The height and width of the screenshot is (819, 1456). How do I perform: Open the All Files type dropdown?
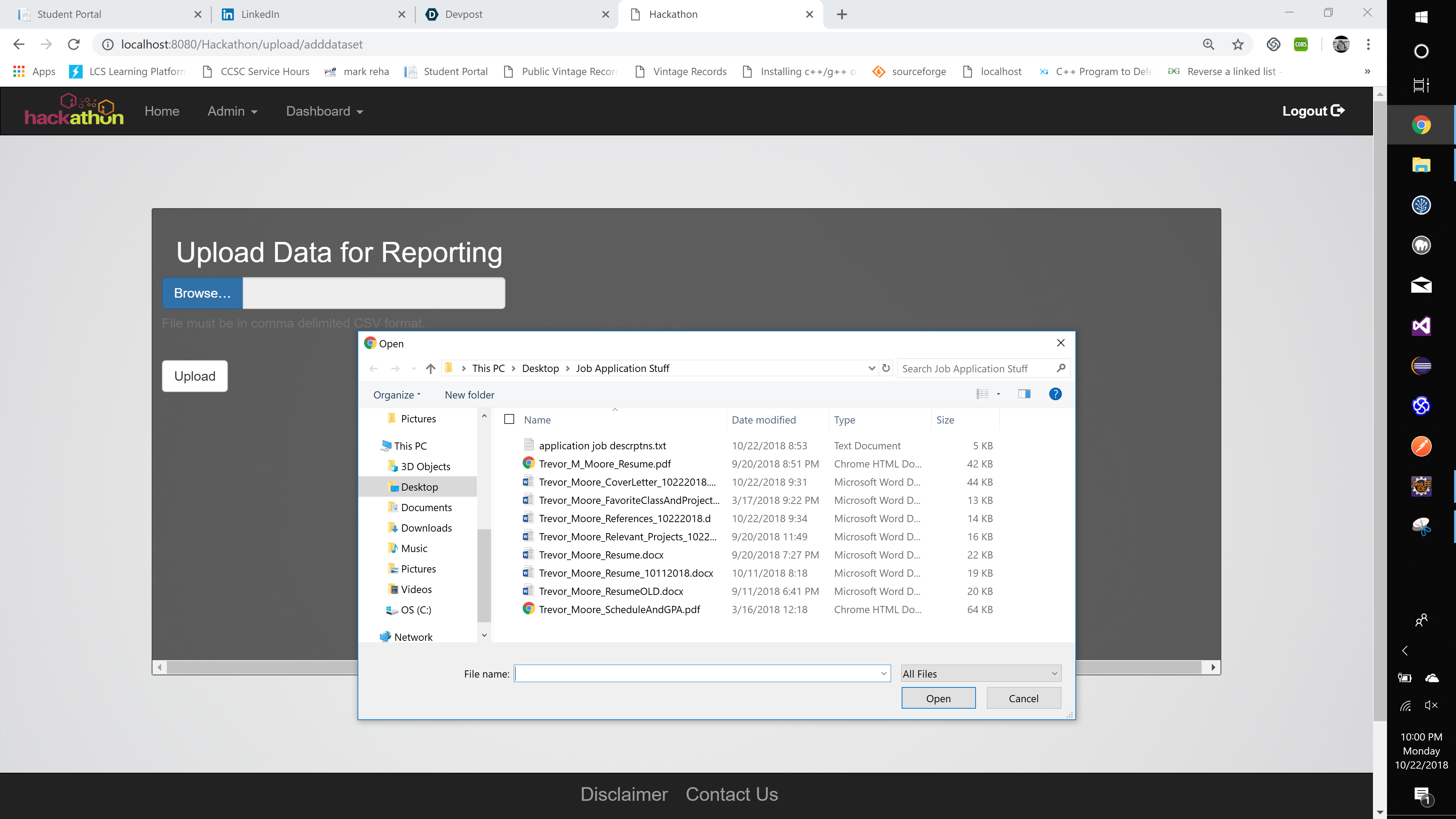pos(981,674)
